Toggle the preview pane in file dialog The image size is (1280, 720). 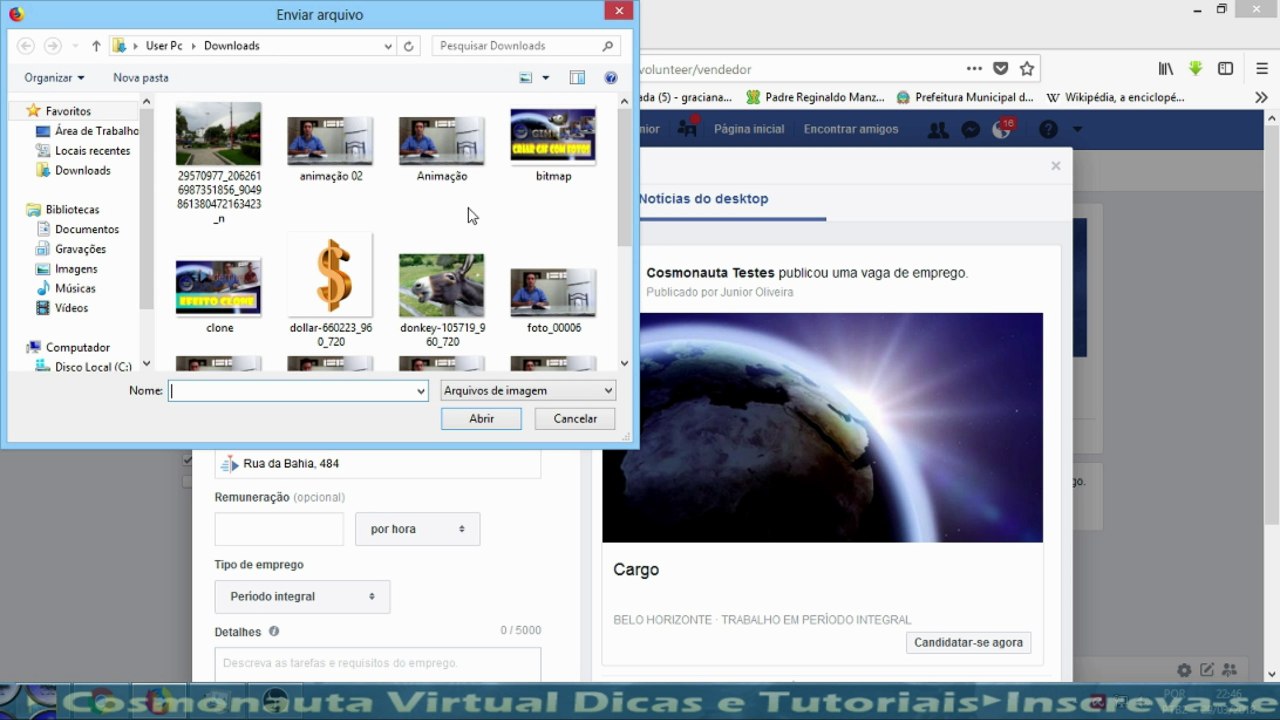click(x=577, y=78)
